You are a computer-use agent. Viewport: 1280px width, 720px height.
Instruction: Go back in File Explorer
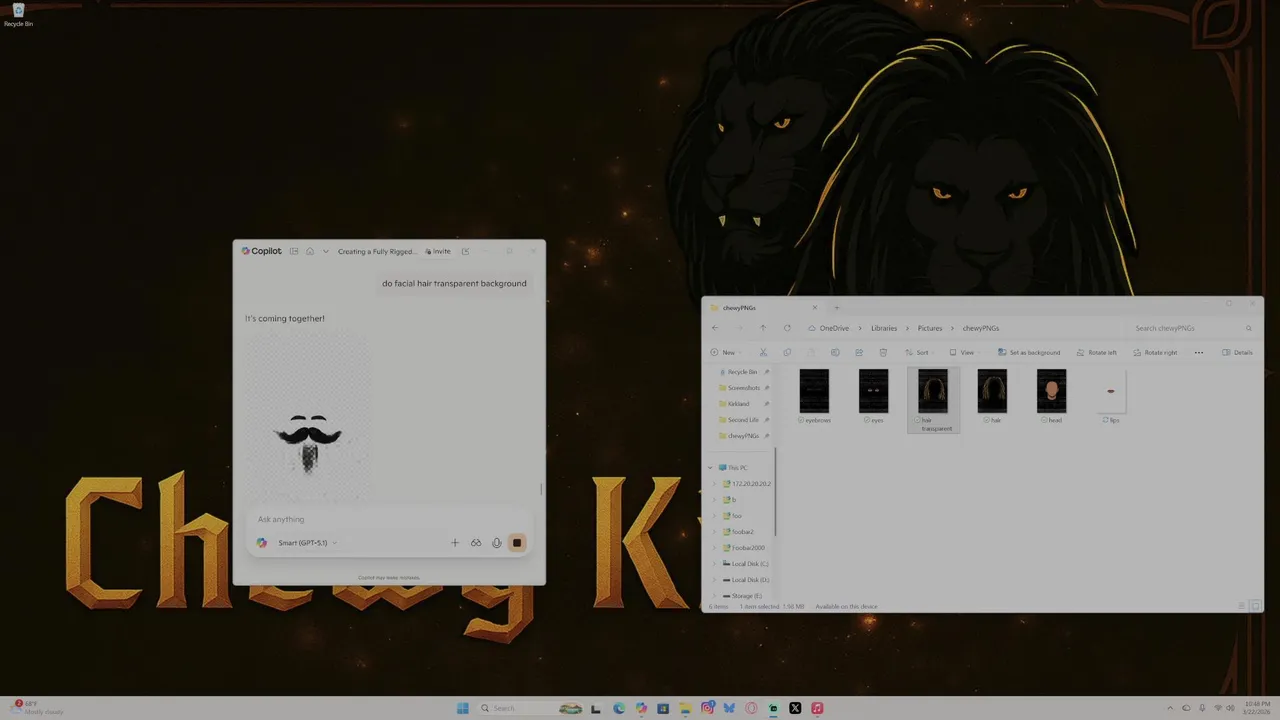click(715, 328)
